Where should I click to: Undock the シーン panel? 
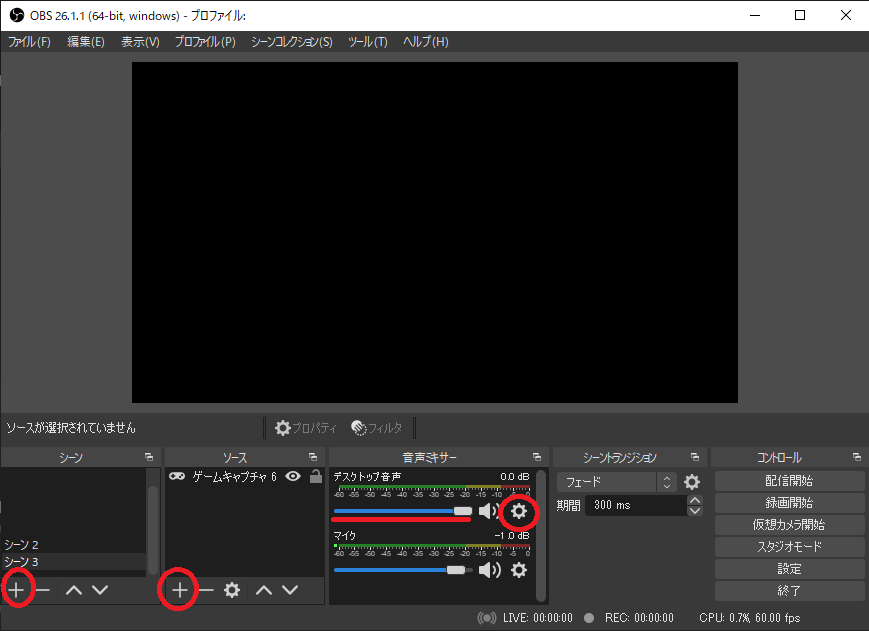[149, 457]
